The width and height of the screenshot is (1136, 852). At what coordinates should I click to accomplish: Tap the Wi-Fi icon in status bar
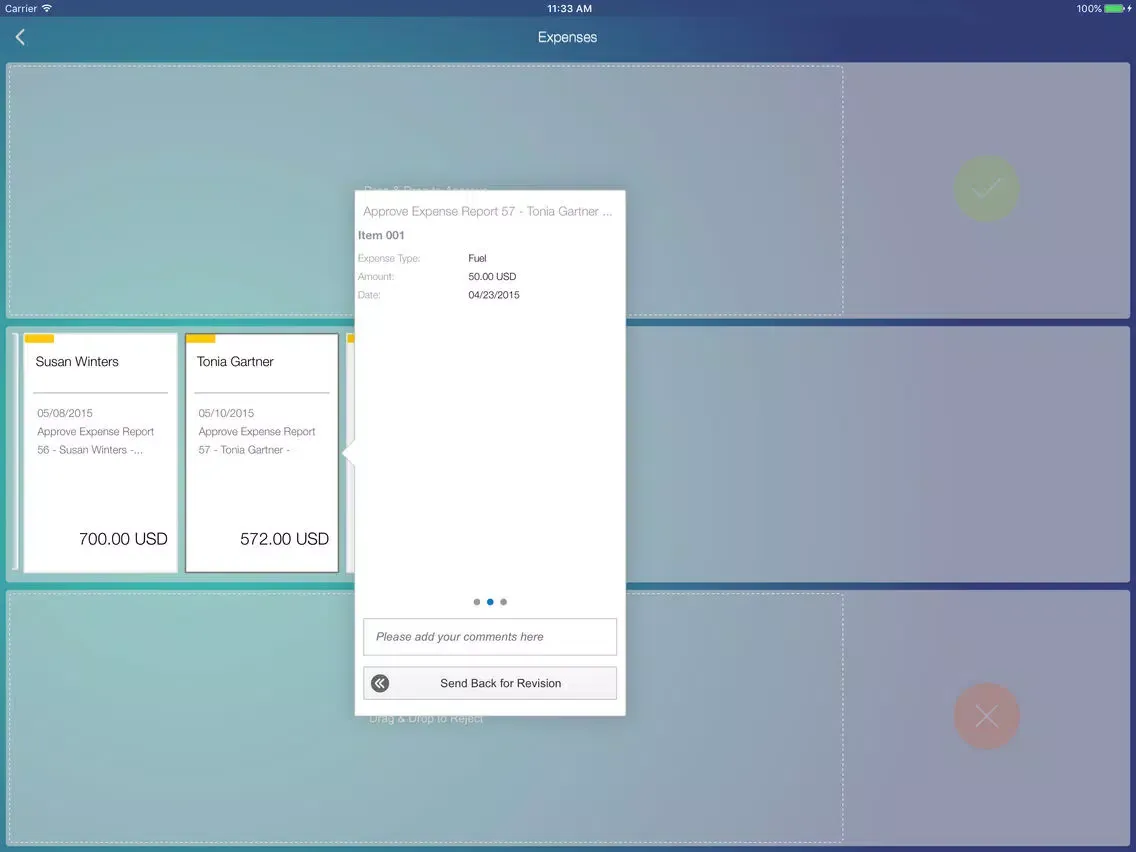tap(47, 9)
